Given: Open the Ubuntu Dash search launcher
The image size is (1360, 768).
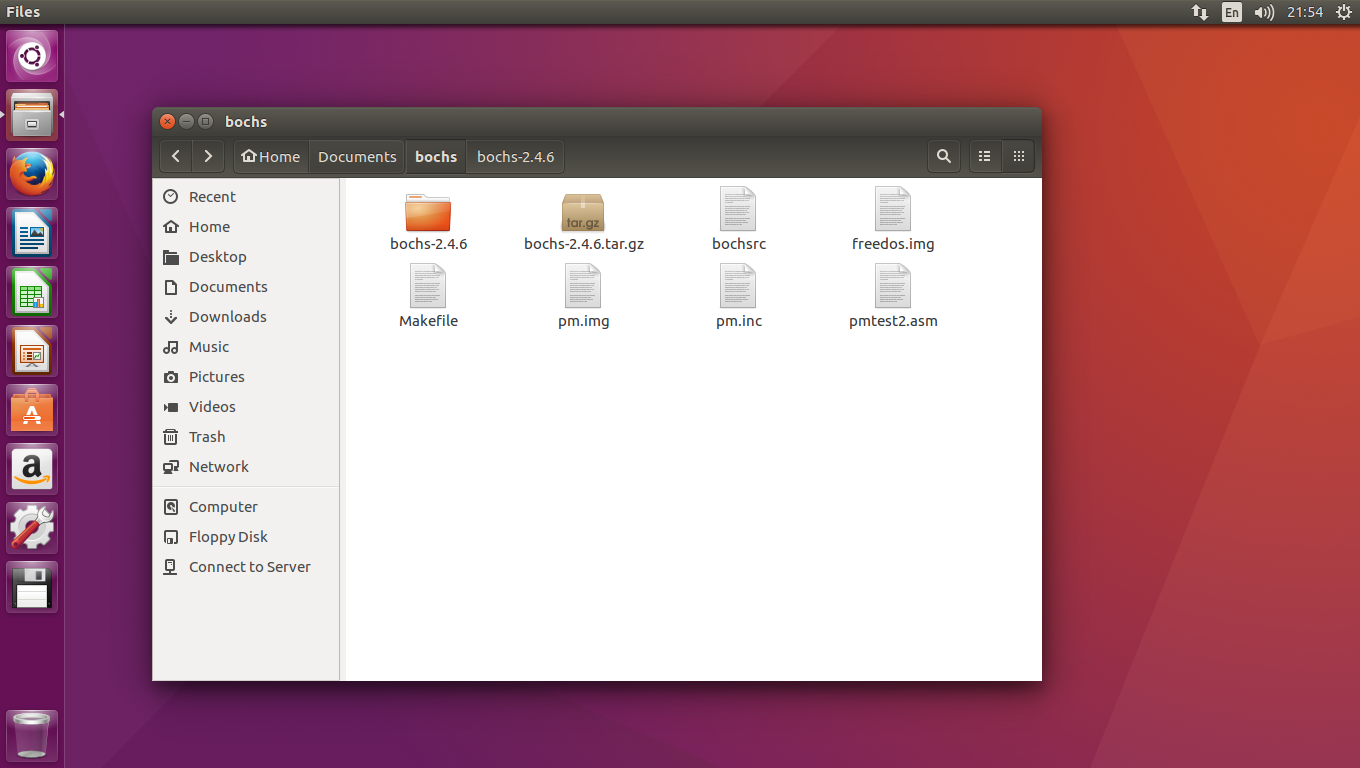Looking at the screenshot, I should 32,56.
